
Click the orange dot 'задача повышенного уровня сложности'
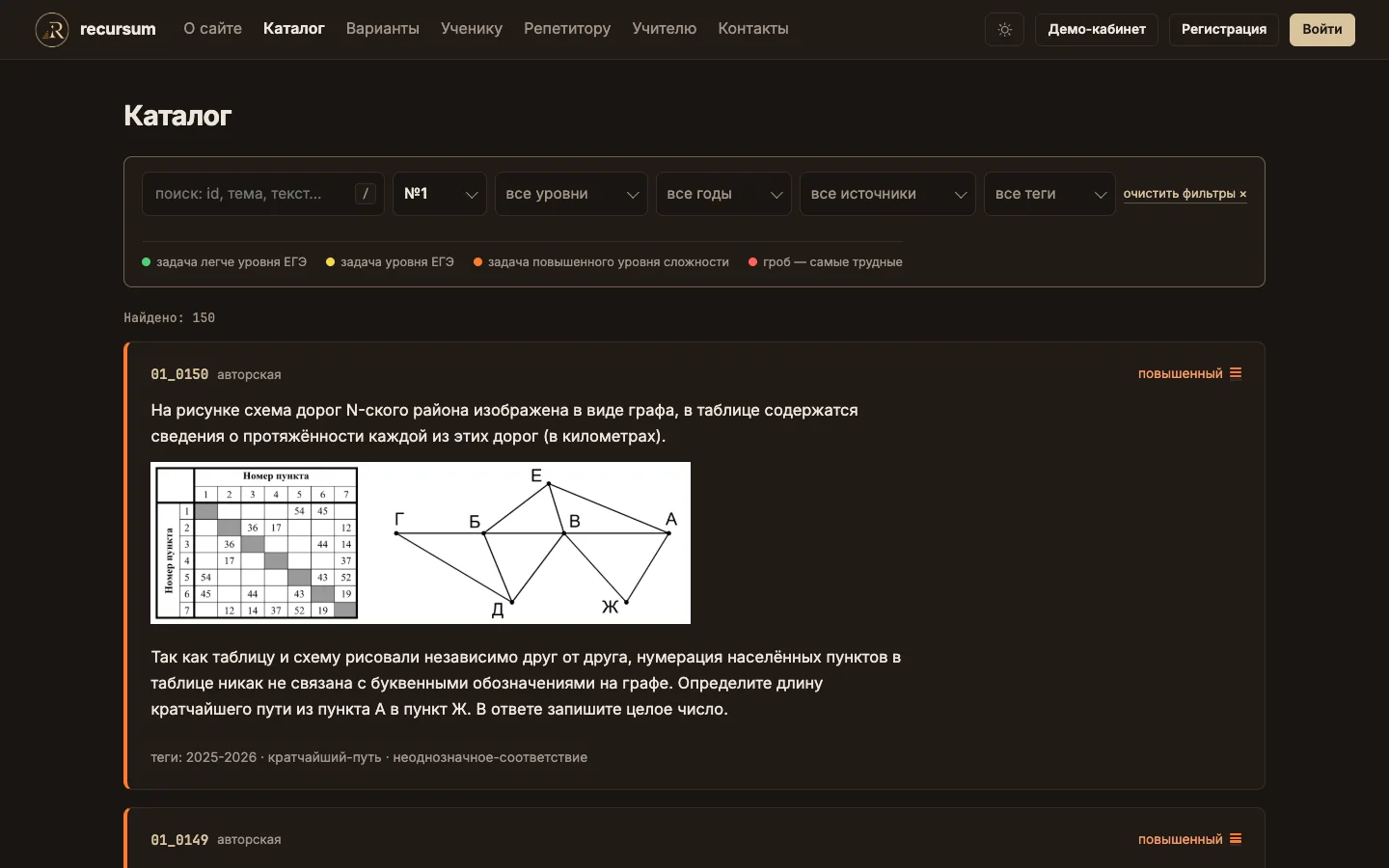pos(477,261)
